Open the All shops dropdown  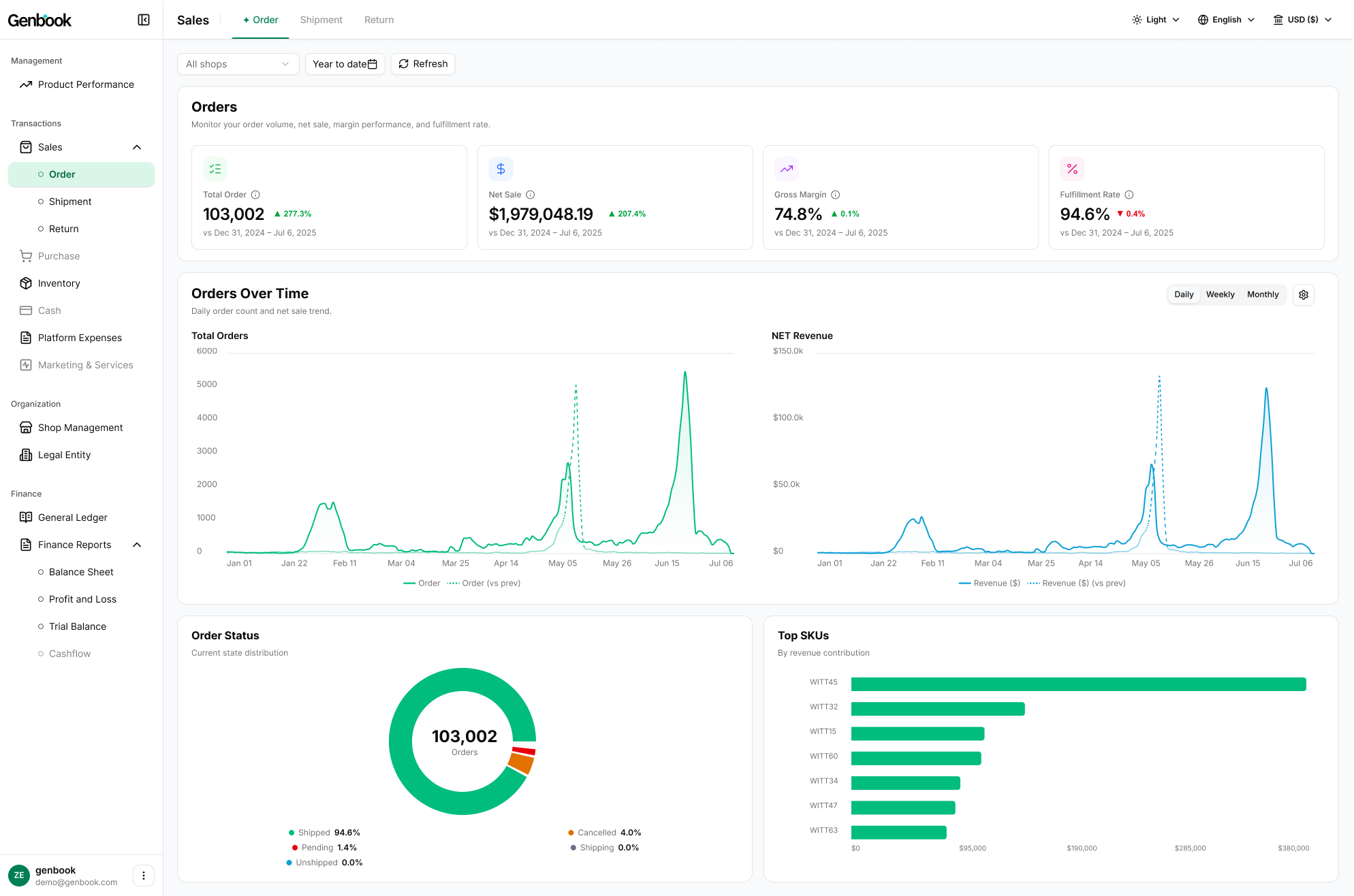[238, 64]
